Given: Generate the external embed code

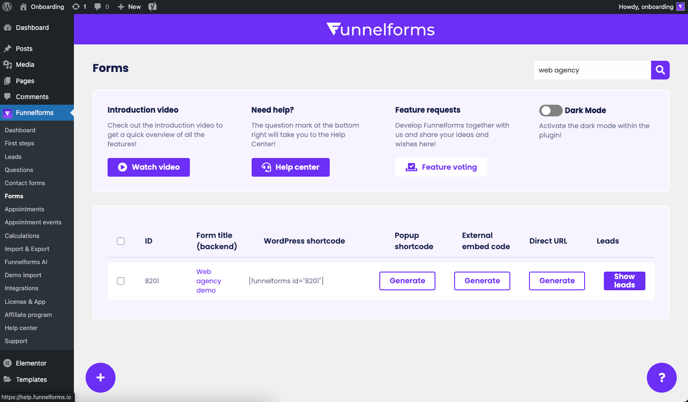Looking at the screenshot, I should pyautogui.click(x=482, y=281).
